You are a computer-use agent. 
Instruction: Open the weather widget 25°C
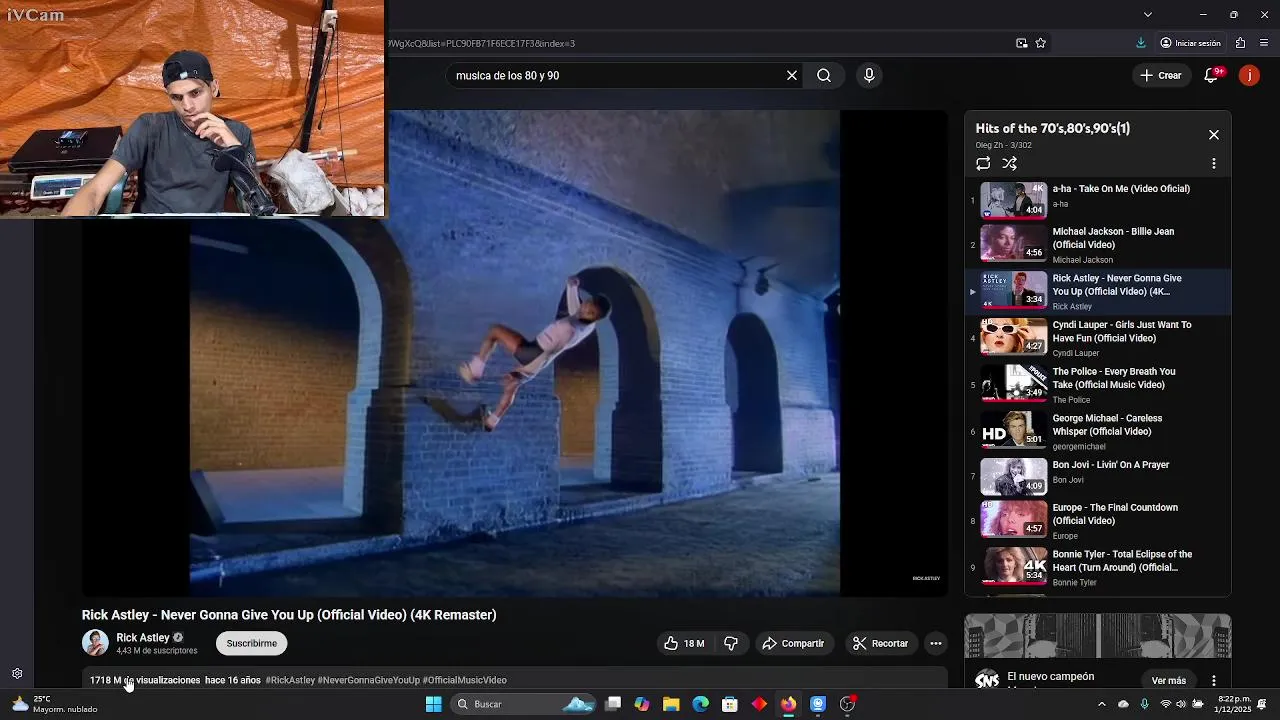(x=55, y=704)
